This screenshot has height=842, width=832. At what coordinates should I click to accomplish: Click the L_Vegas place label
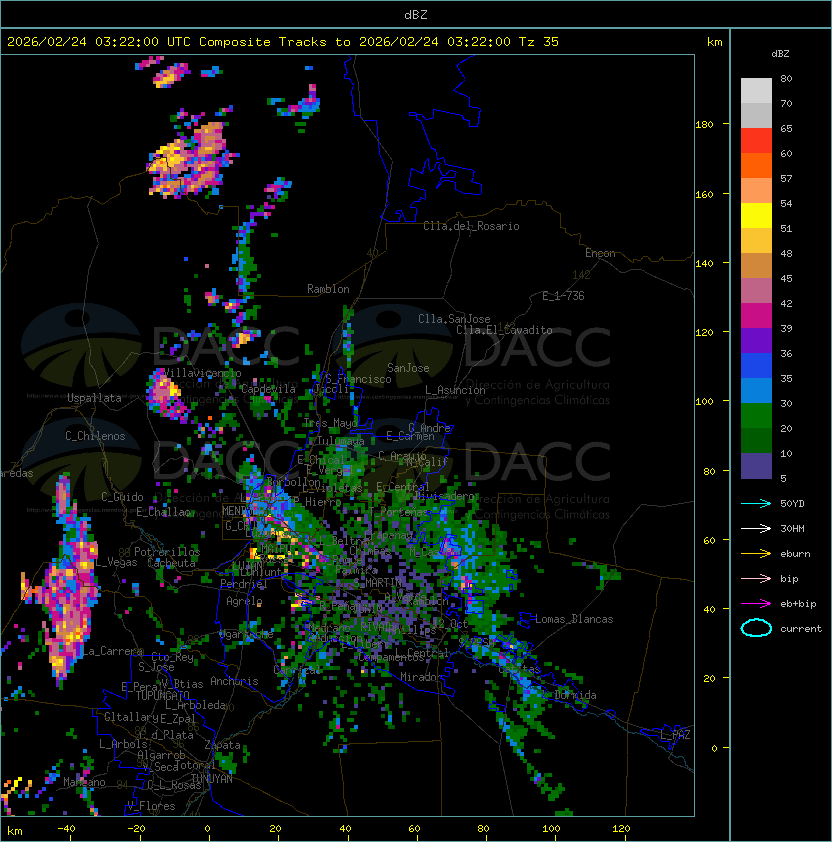pyautogui.click(x=117, y=562)
